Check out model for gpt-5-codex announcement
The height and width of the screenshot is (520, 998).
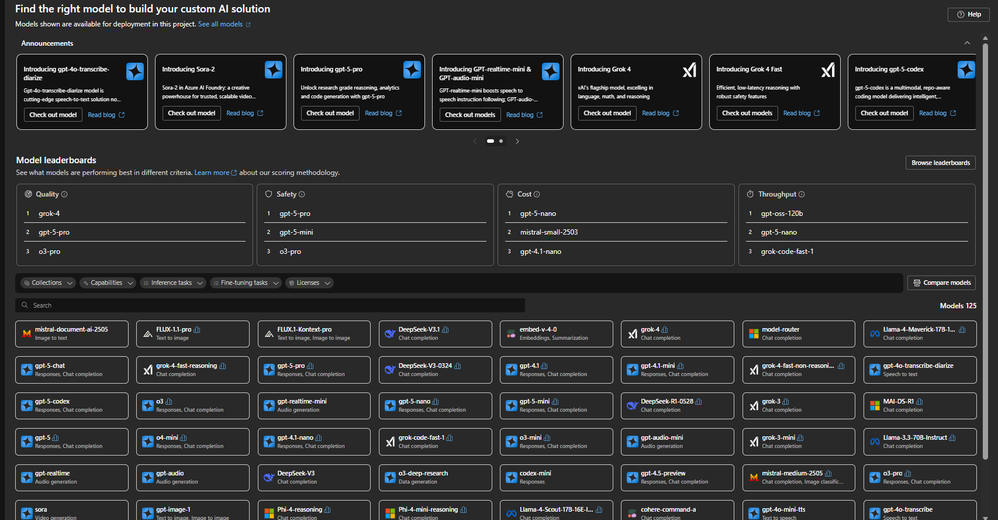[884, 113]
